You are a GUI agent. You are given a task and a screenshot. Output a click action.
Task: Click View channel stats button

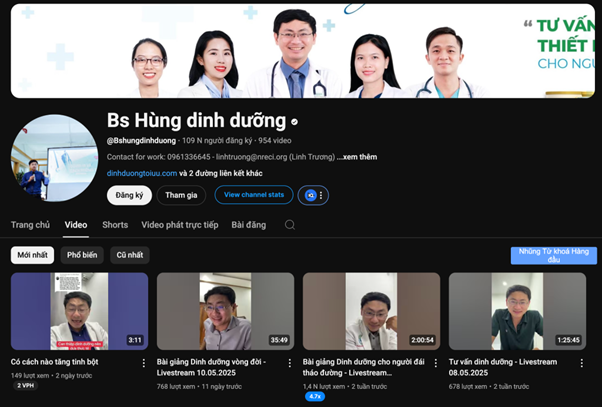(254, 195)
